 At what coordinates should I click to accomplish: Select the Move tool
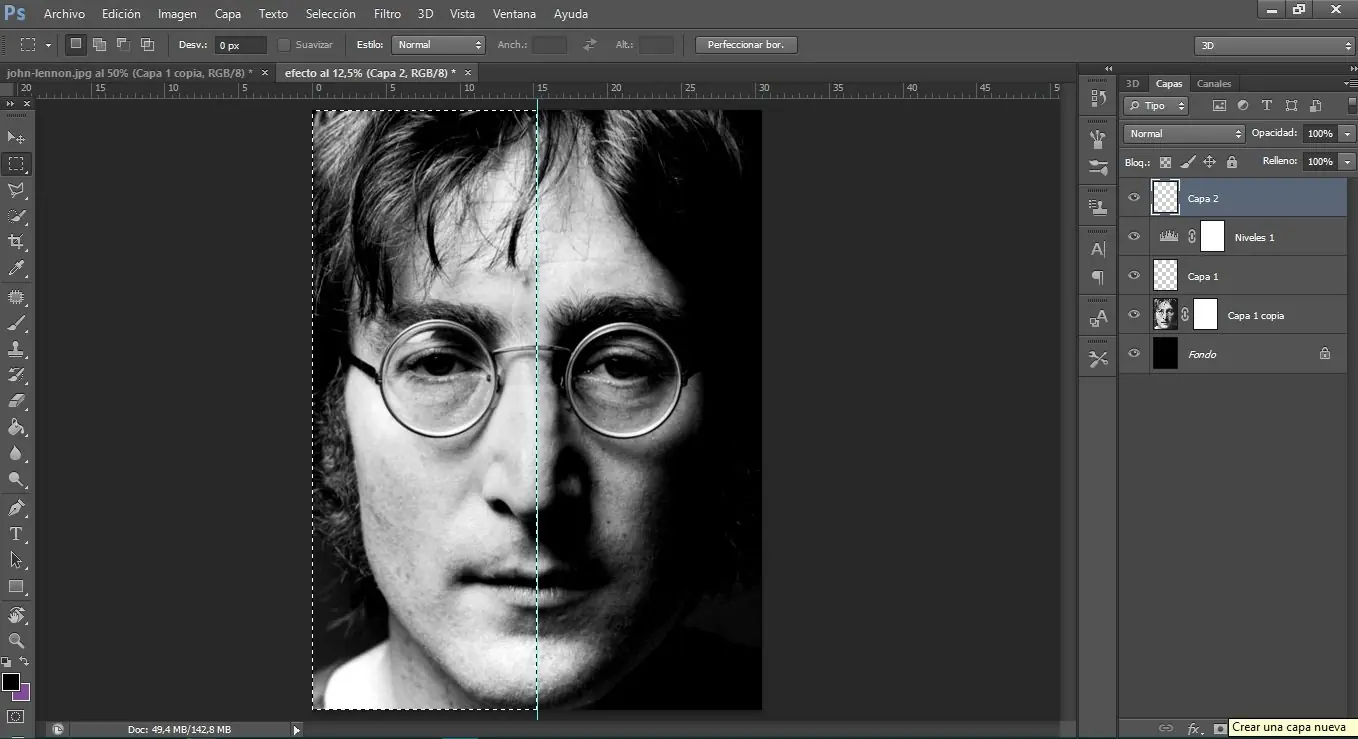coord(16,136)
